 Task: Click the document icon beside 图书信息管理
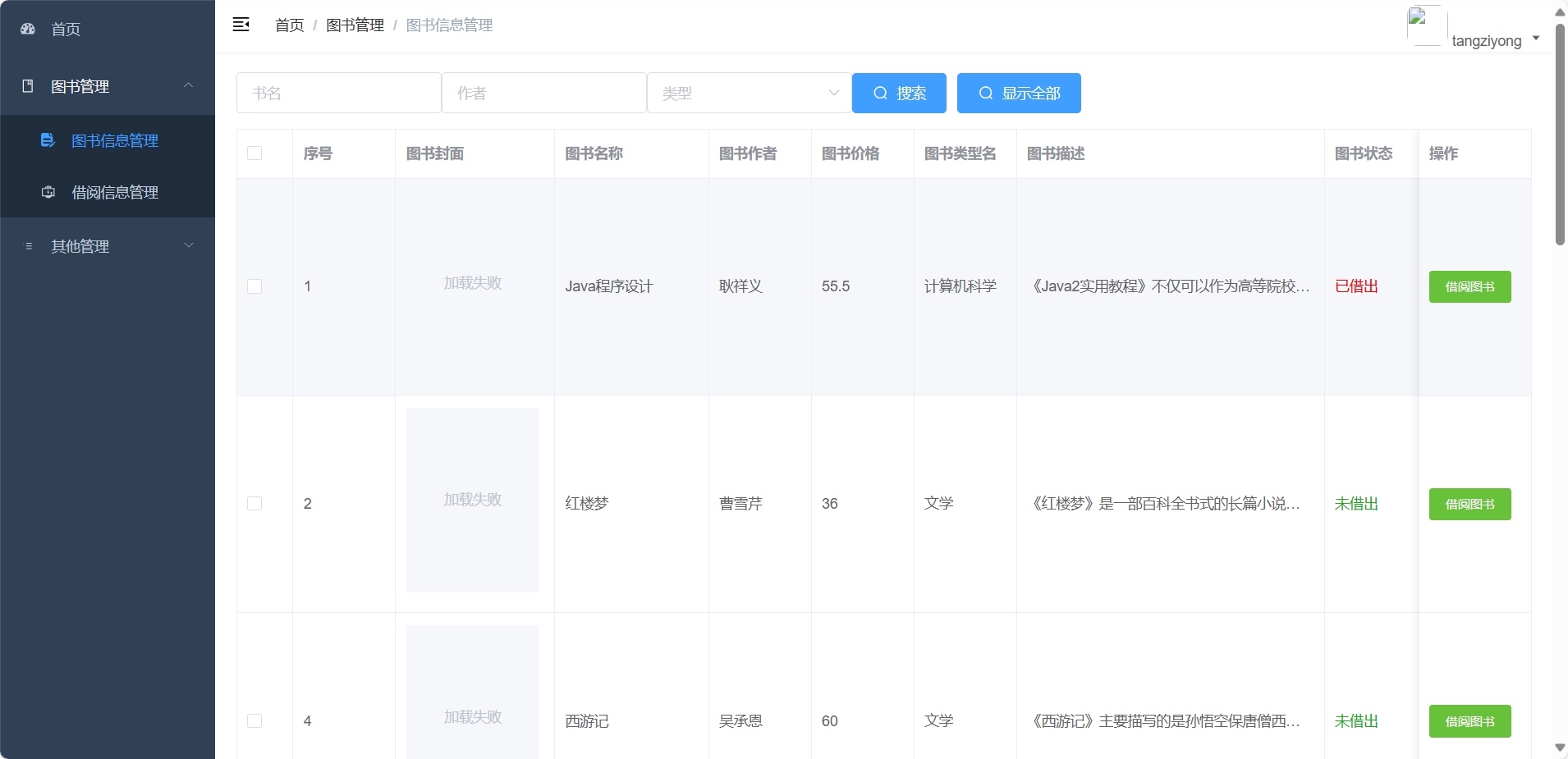(48, 140)
